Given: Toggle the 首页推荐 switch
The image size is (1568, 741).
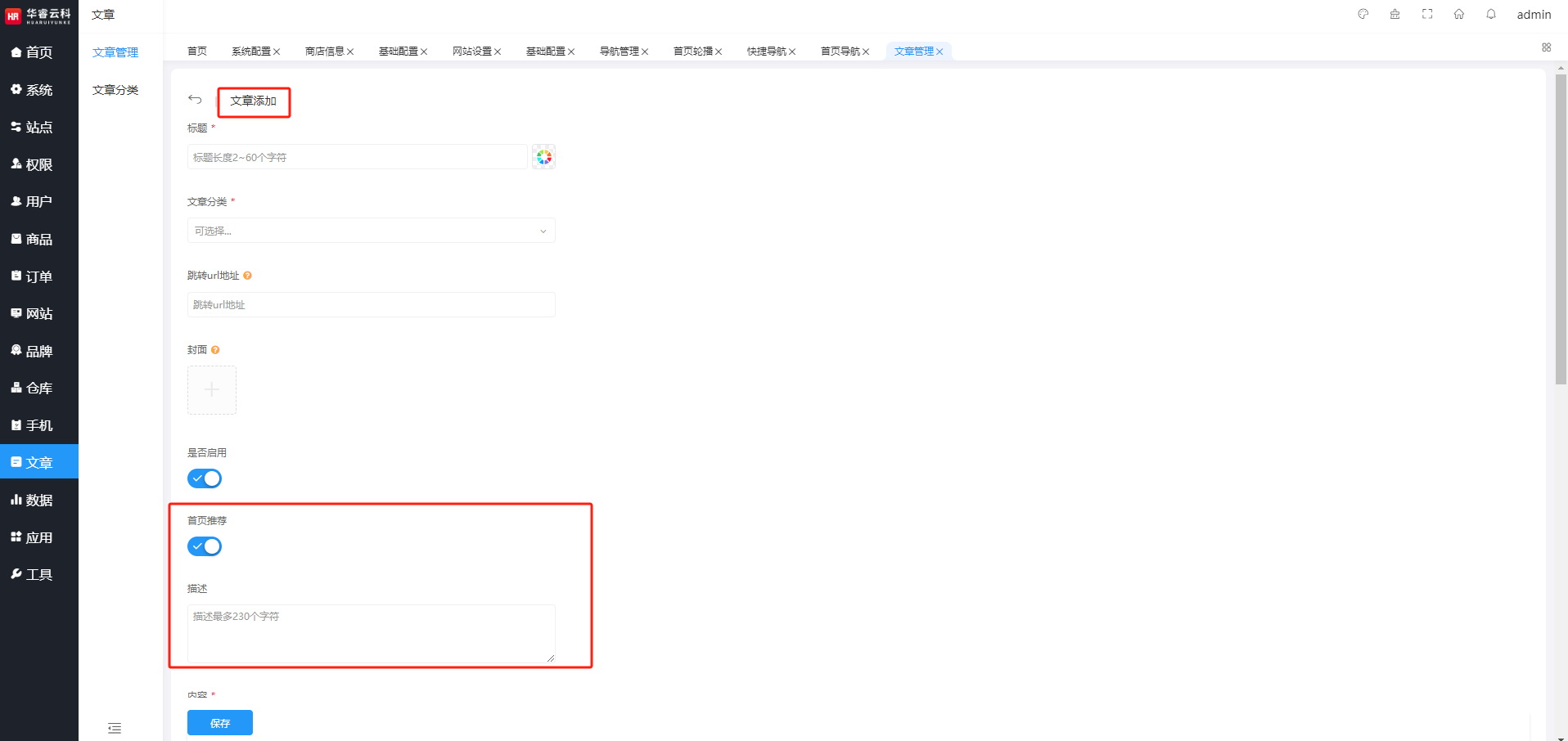Looking at the screenshot, I should click(x=205, y=546).
